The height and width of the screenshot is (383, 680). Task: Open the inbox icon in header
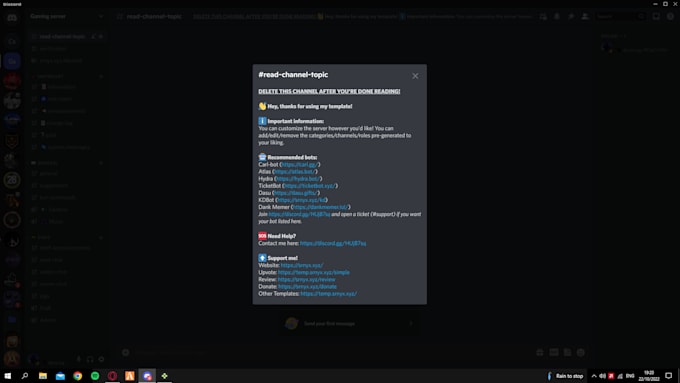[x=656, y=16]
